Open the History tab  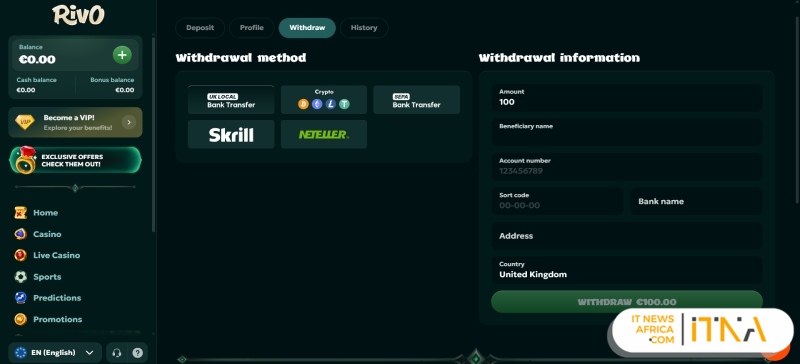pos(364,28)
